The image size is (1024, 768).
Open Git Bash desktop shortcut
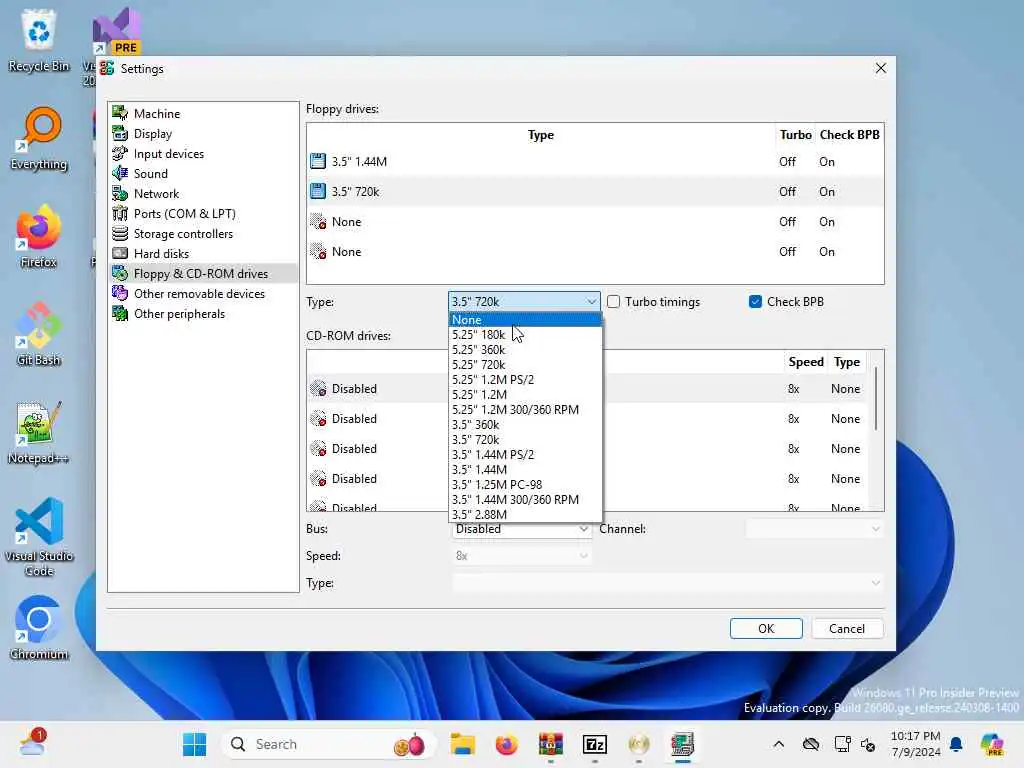[39, 334]
